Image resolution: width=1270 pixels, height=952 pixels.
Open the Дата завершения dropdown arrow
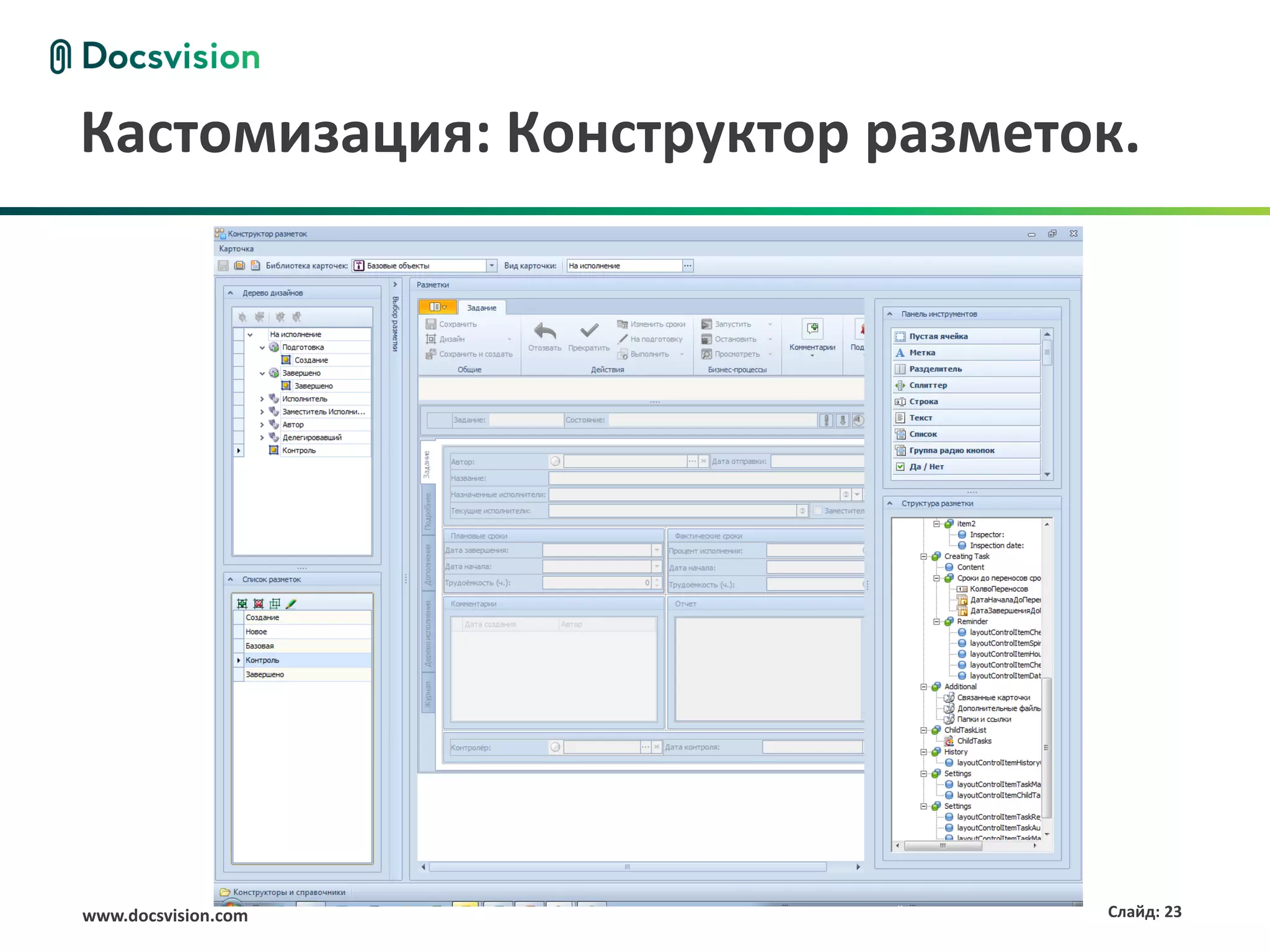pyautogui.click(x=657, y=550)
